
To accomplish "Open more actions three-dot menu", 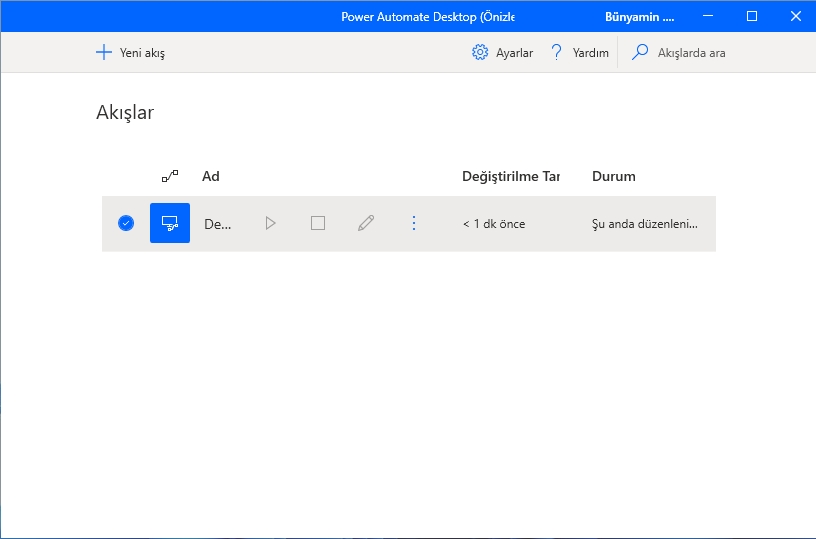I will 414,223.
